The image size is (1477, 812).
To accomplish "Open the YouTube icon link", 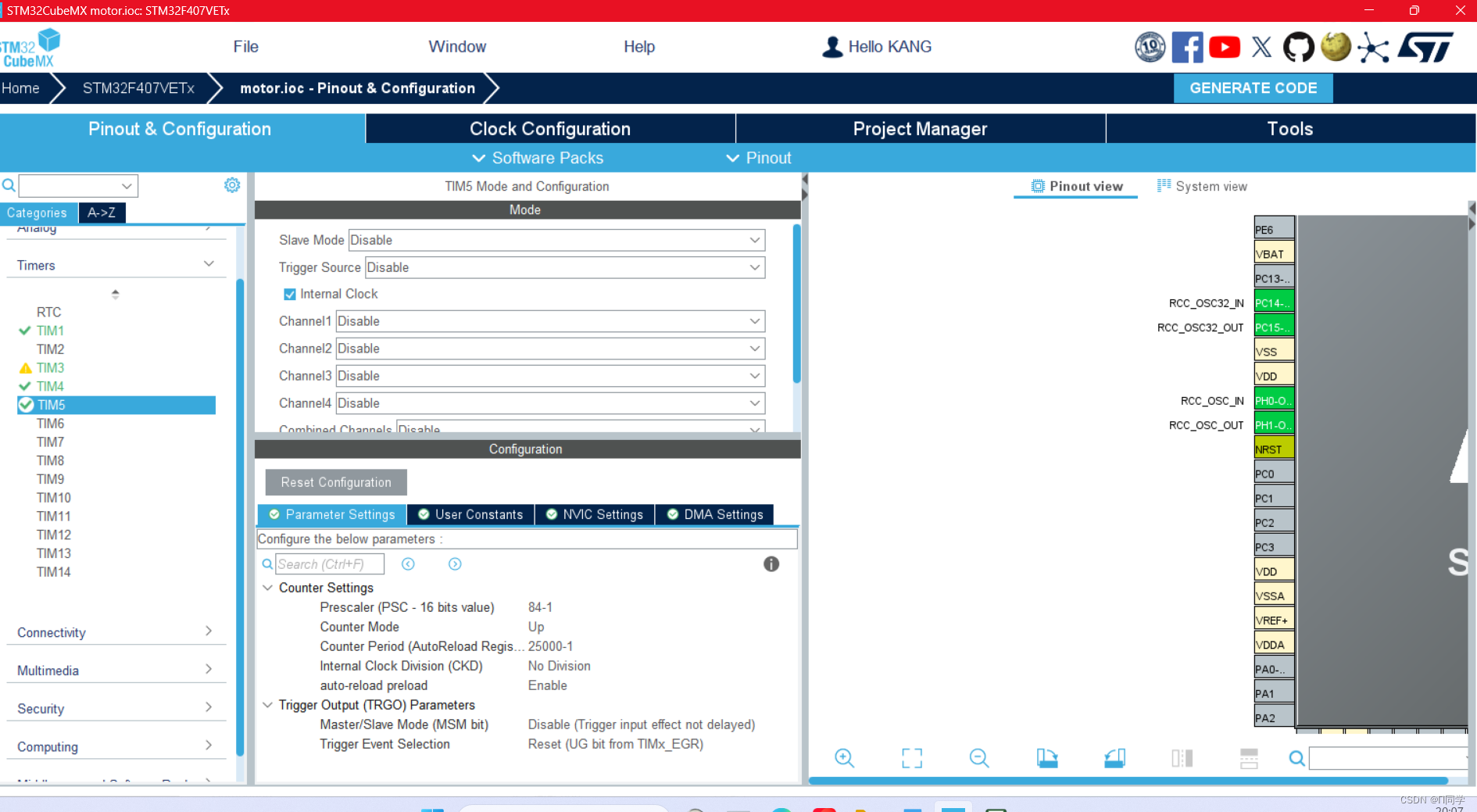I will 1225,47.
